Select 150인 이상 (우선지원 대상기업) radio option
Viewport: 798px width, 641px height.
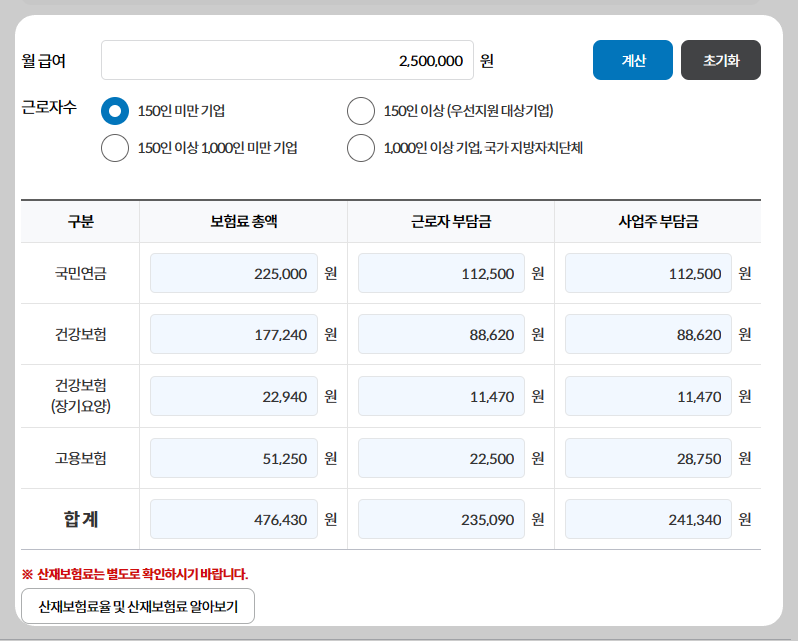point(361,111)
